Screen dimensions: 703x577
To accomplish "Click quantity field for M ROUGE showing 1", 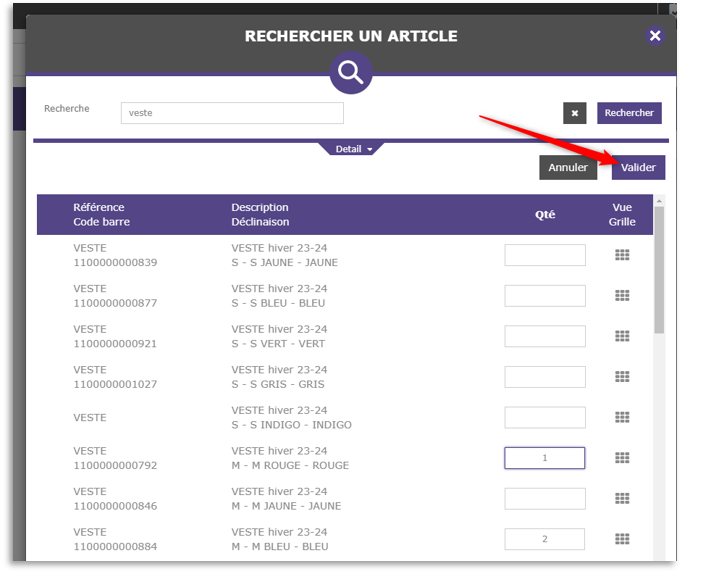I will [x=545, y=458].
